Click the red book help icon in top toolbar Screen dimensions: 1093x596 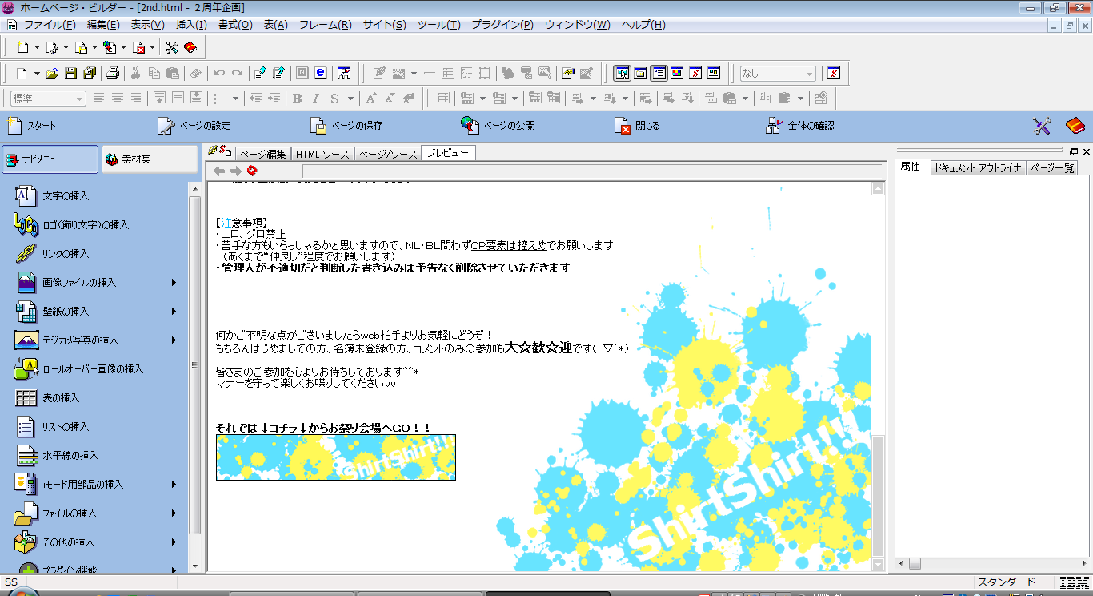190,47
